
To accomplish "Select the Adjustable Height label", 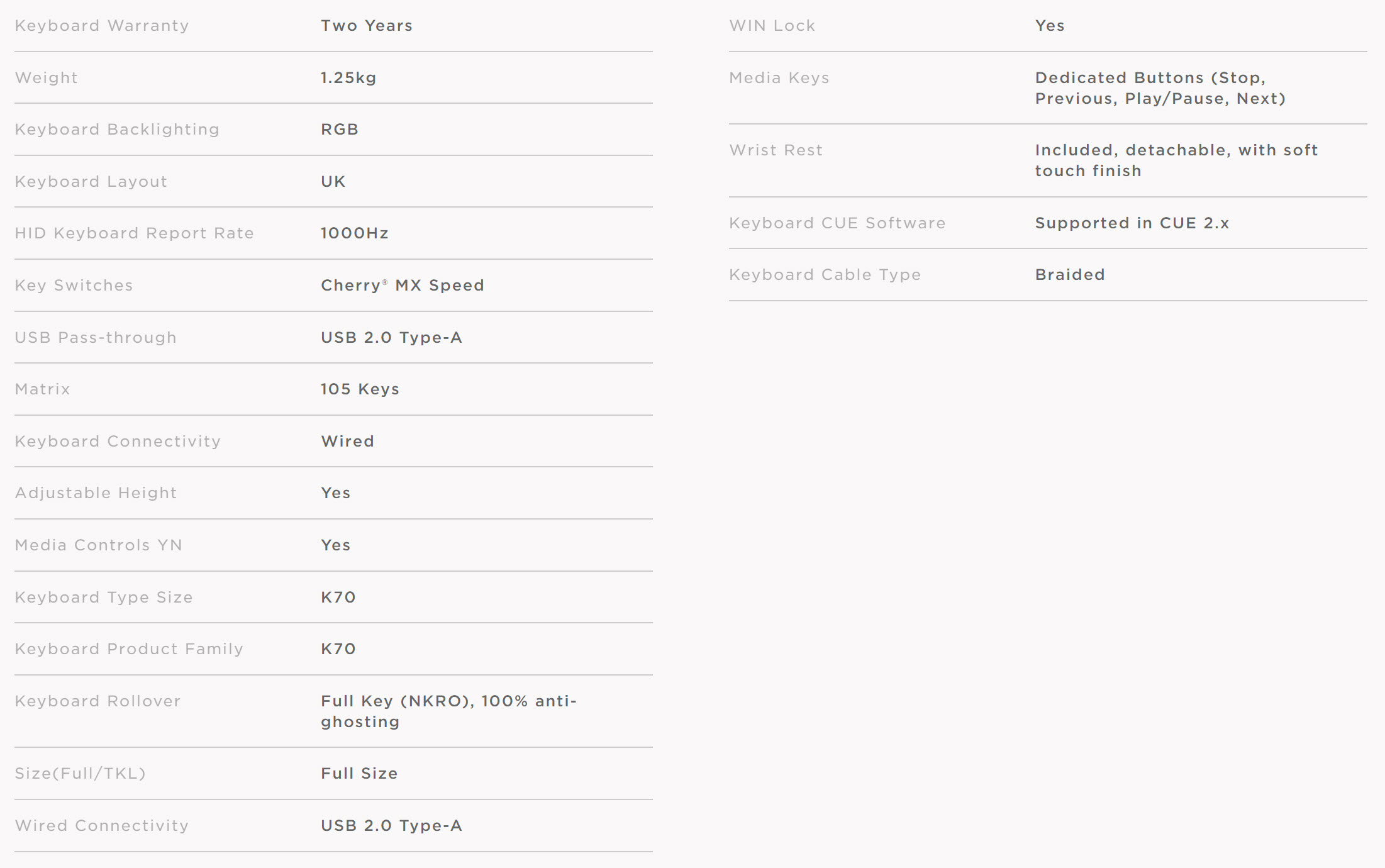I will (x=96, y=493).
